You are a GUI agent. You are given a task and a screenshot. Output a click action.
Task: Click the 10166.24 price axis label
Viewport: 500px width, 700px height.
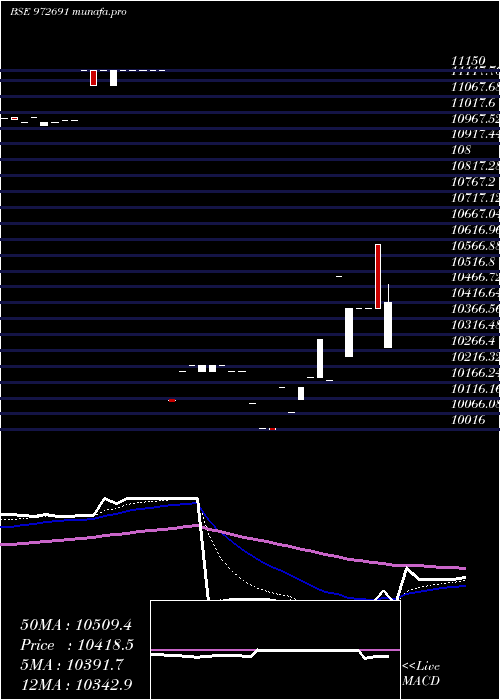(x=475, y=373)
